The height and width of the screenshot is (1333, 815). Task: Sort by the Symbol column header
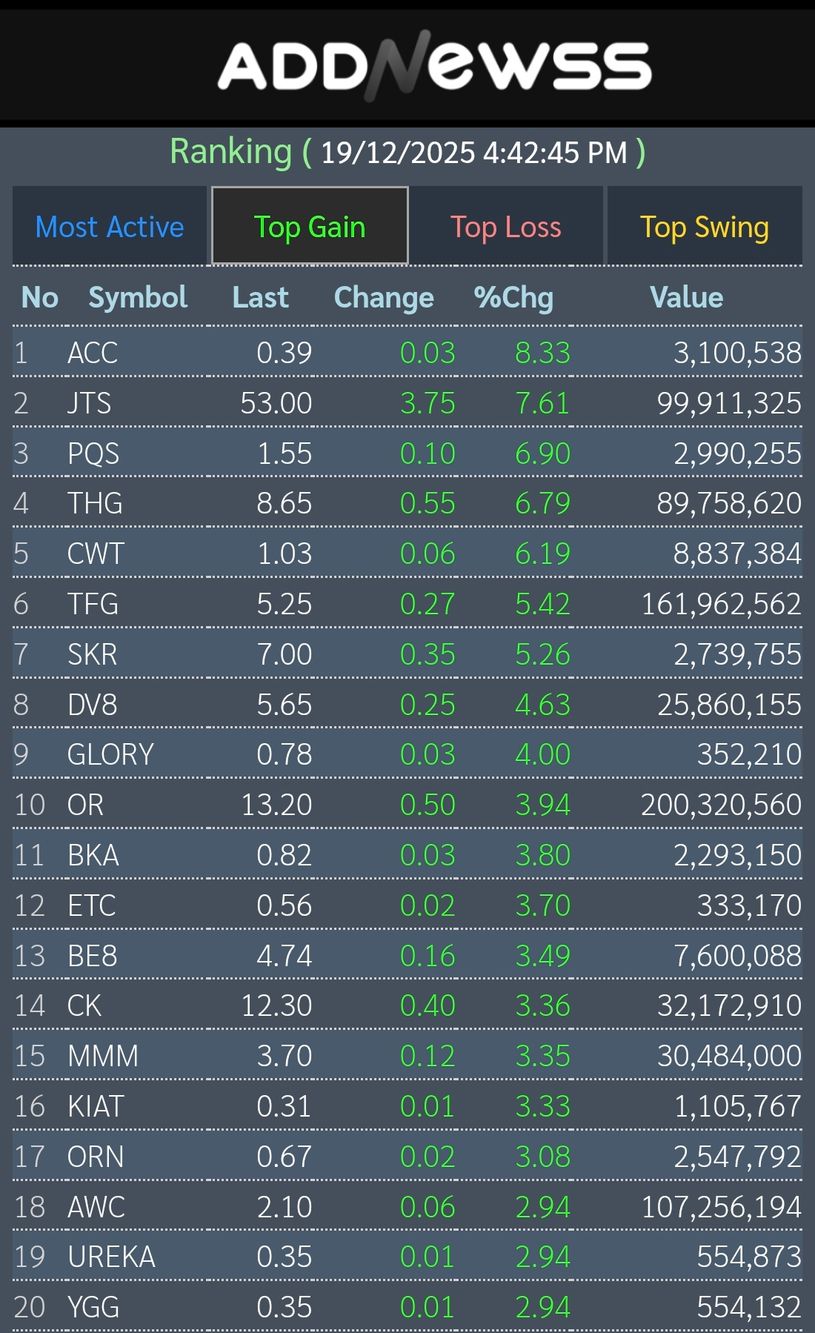click(x=138, y=297)
